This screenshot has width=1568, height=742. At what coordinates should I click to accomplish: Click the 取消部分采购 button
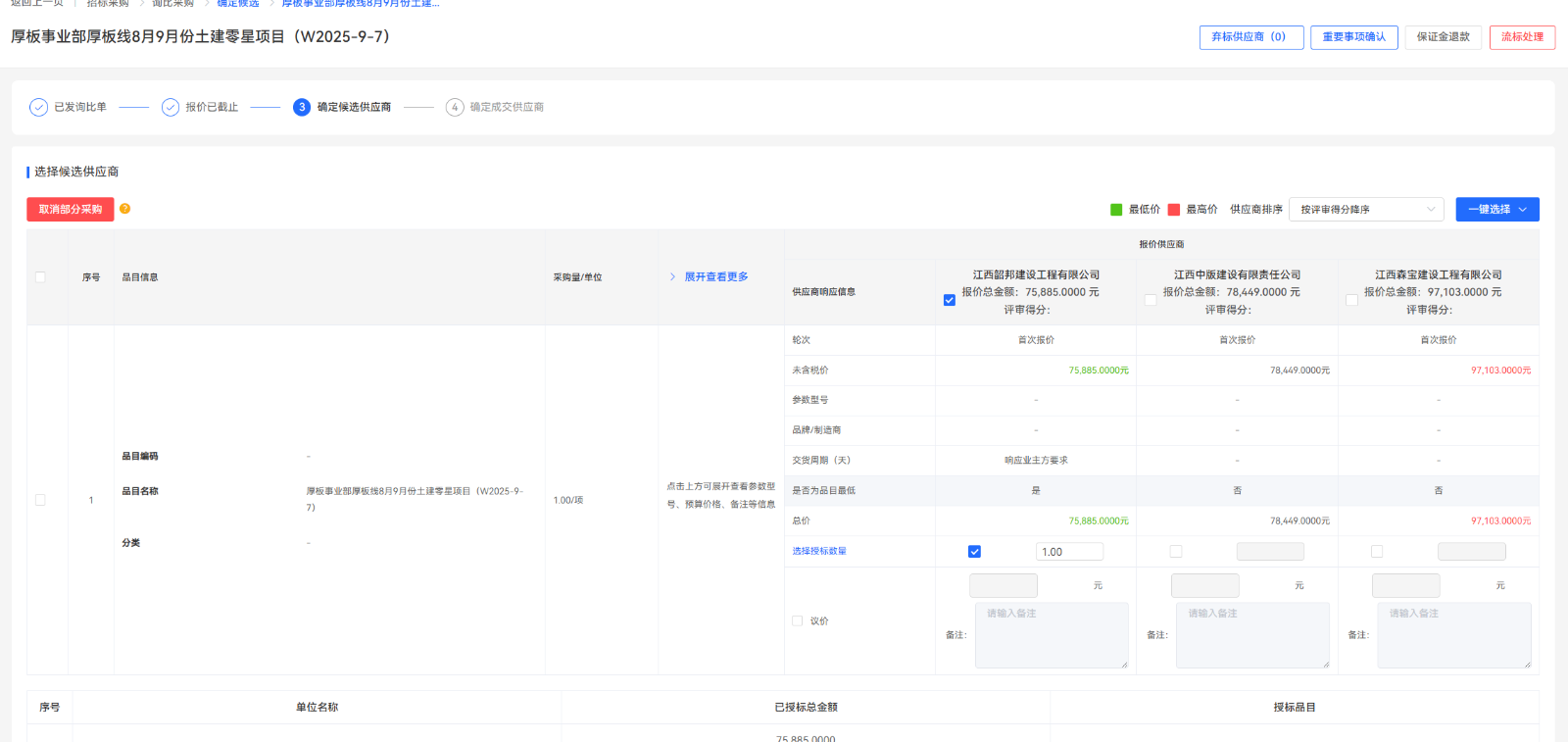[x=71, y=210]
